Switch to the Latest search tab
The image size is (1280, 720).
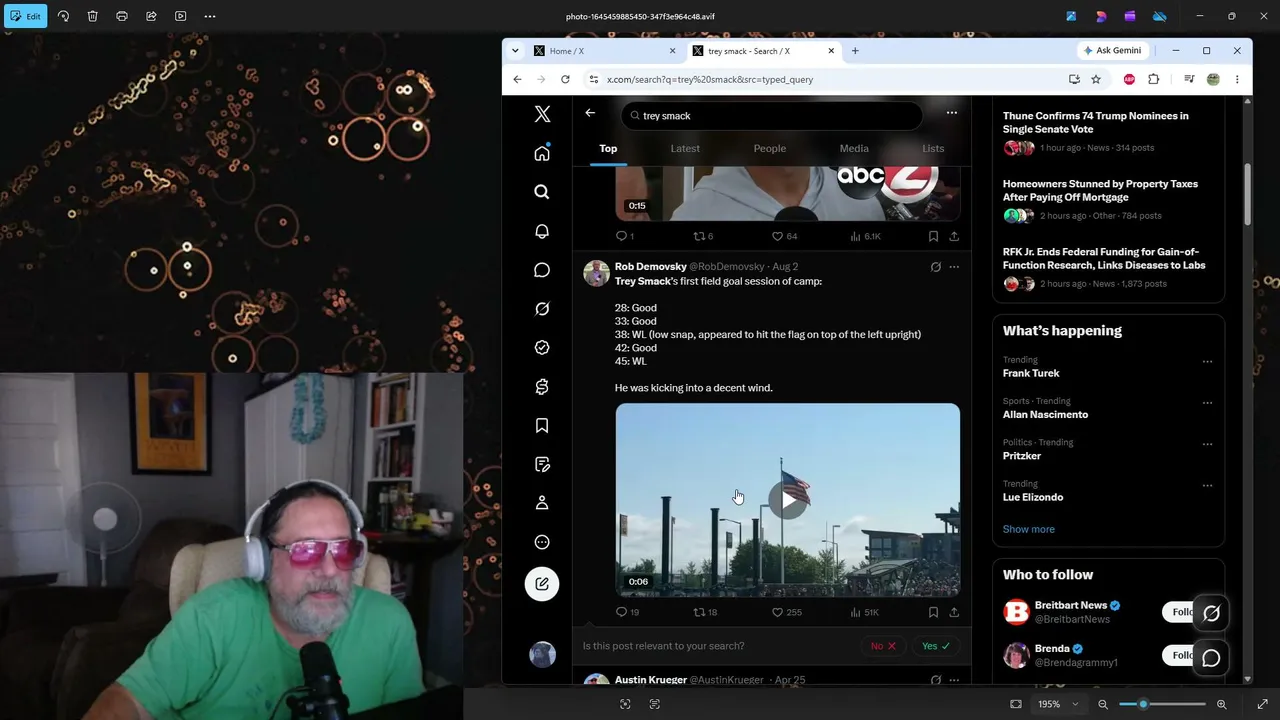685,148
